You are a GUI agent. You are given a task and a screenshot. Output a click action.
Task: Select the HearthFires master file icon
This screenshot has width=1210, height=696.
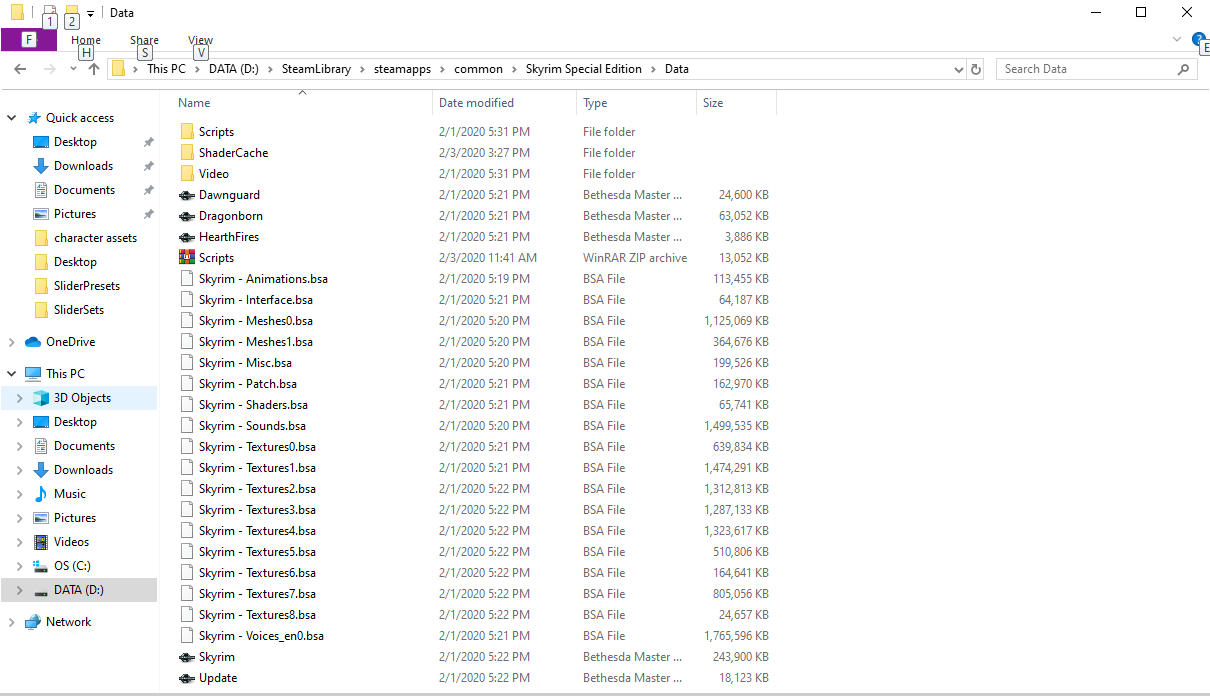187,237
